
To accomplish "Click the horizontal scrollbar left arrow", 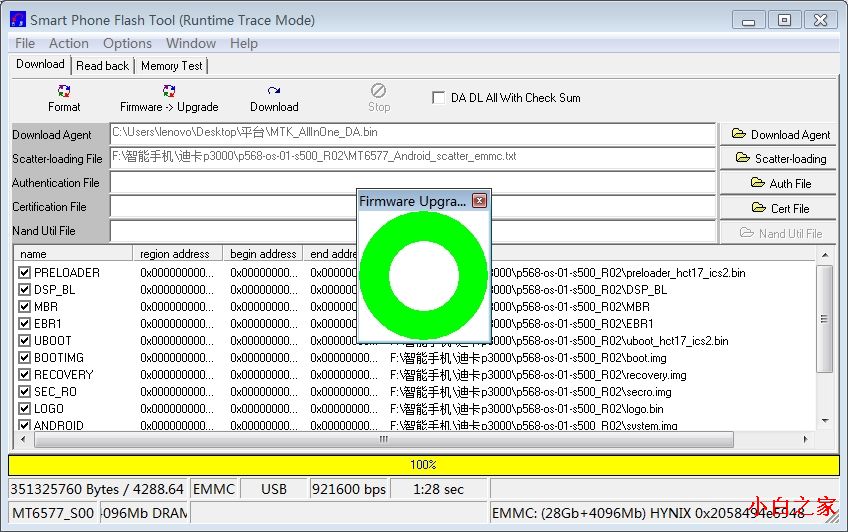I will click(23, 439).
